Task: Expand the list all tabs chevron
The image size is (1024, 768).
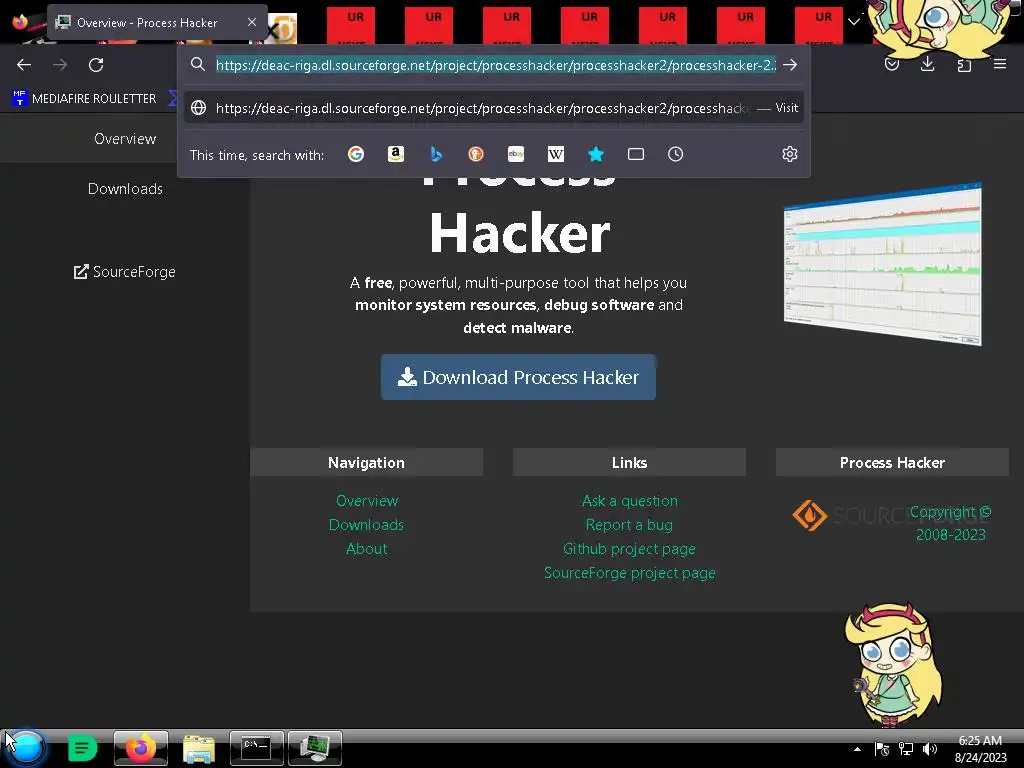Action: [854, 22]
